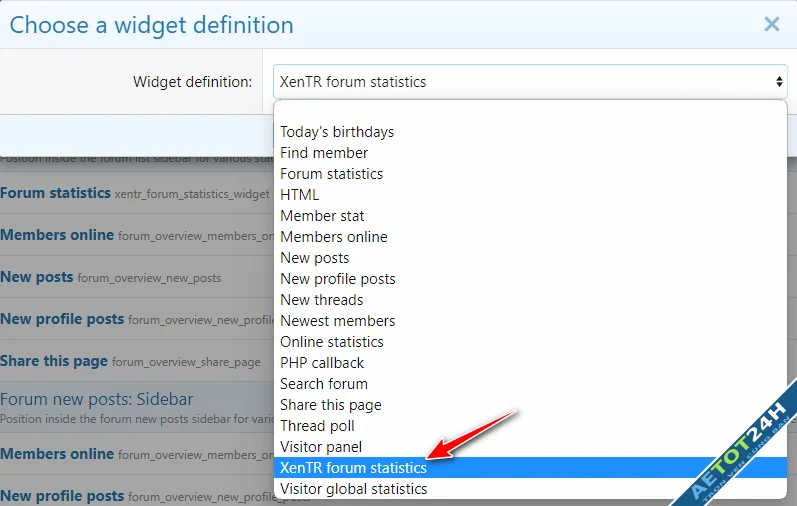Click Forum new posts: Sidebar heading
This screenshot has width=797, height=506.
click(96, 399)
